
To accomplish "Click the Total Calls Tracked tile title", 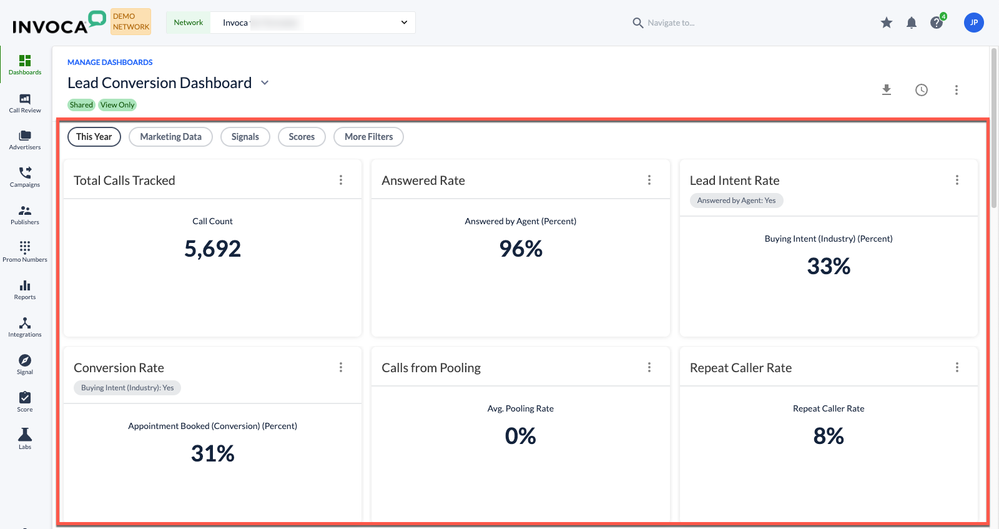I will (124, 180).
